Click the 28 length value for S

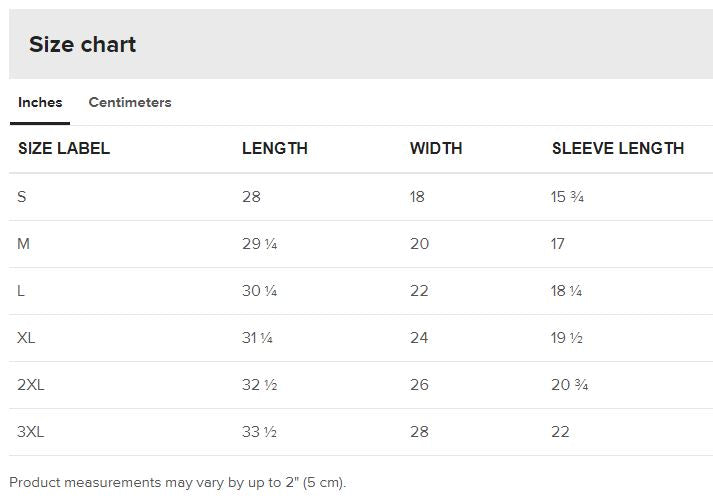[x=251, y=196]
